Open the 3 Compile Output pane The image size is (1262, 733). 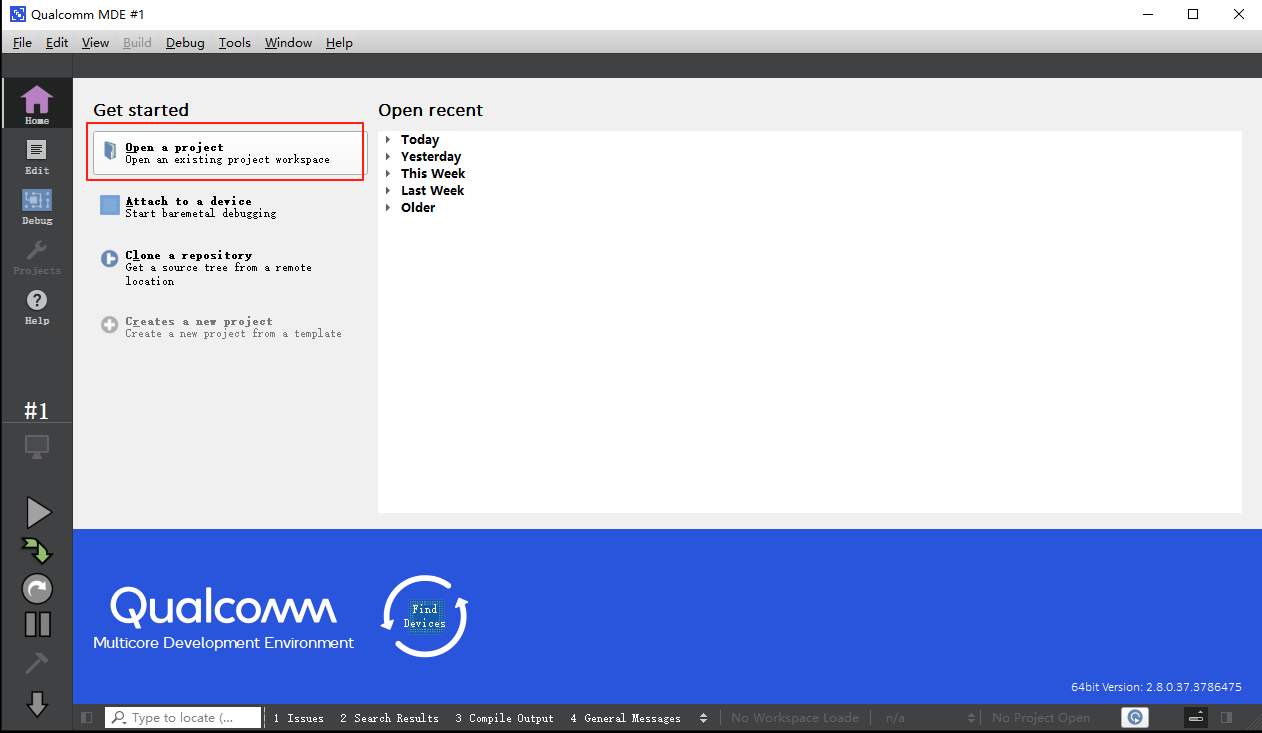pyautogui.click(x=504, y=718)
